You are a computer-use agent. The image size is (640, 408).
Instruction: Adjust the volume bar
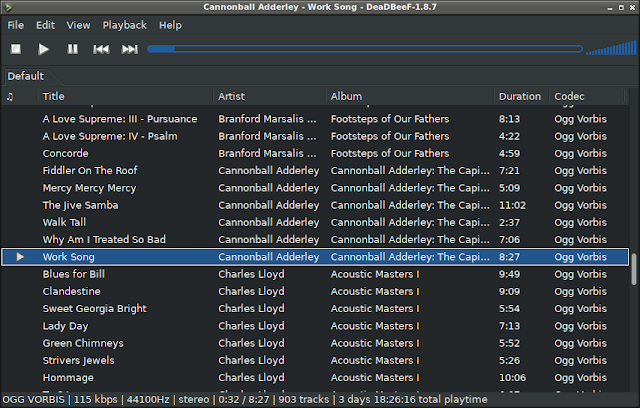tap(611, 48)
